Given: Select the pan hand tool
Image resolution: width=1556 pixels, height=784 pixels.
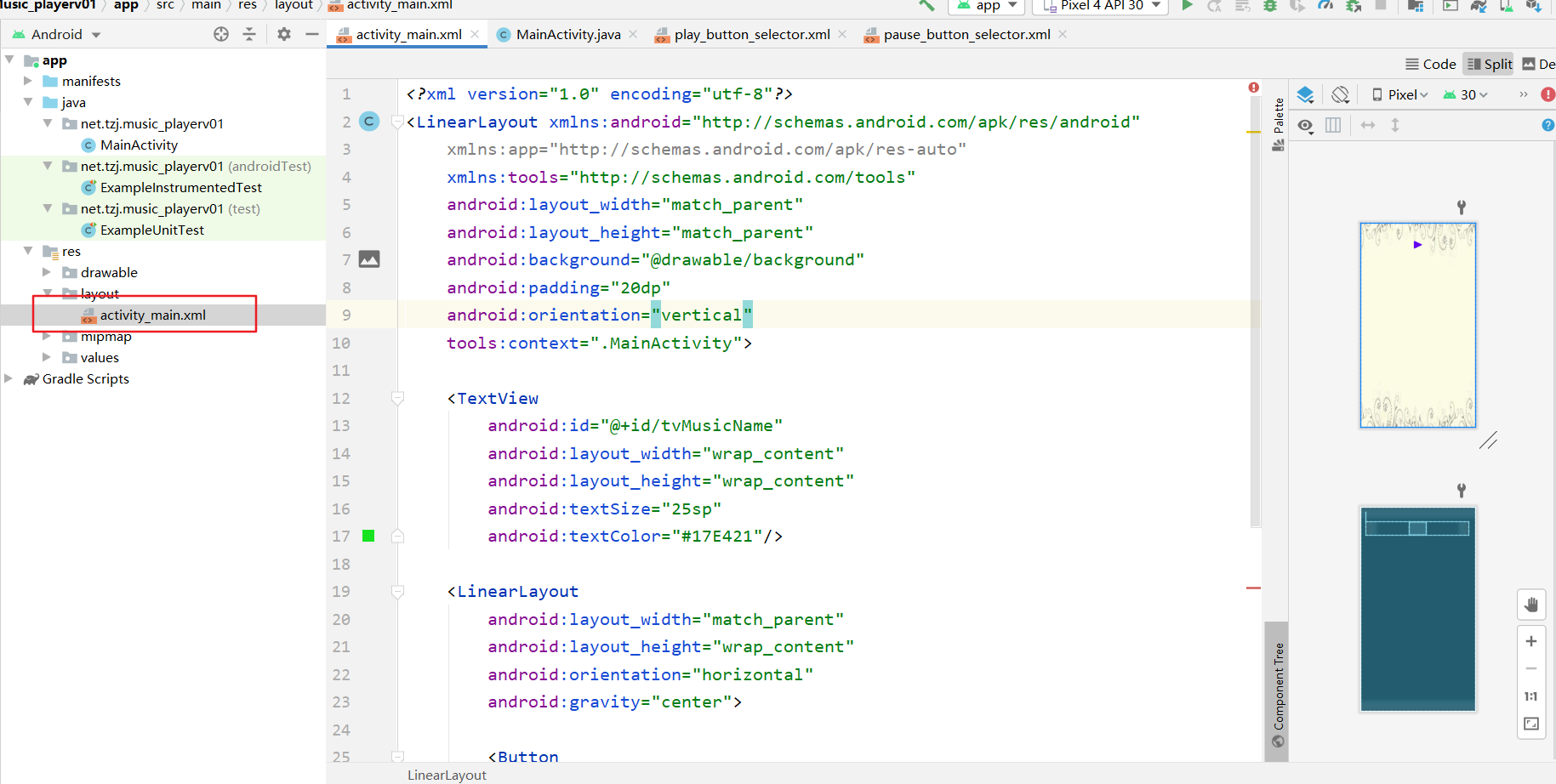Looking at the screenshot, I should click(x=1531, y=605).
